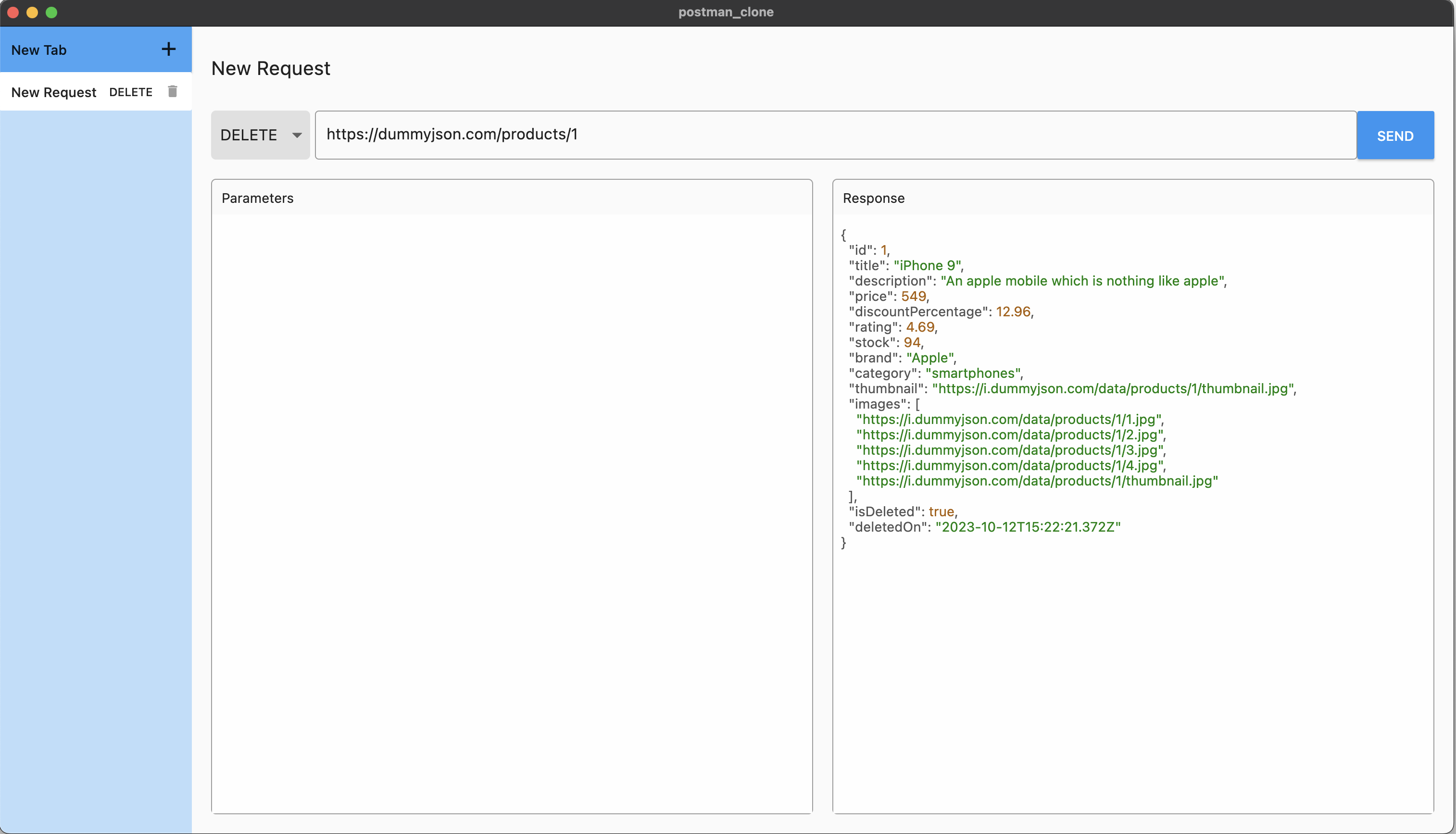Select New Request in the sidebar

pyautogui.click(x=54, y=92)
